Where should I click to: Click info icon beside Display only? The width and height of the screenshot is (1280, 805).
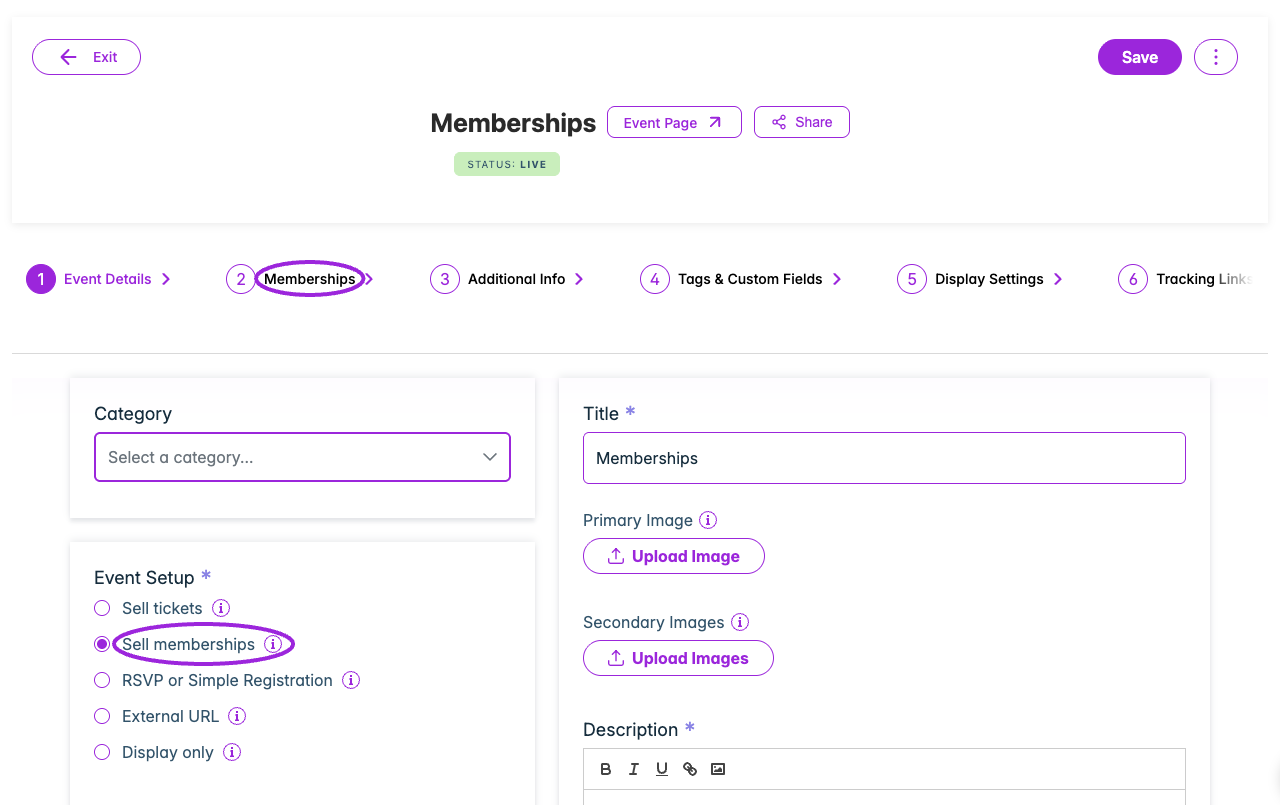232,752
